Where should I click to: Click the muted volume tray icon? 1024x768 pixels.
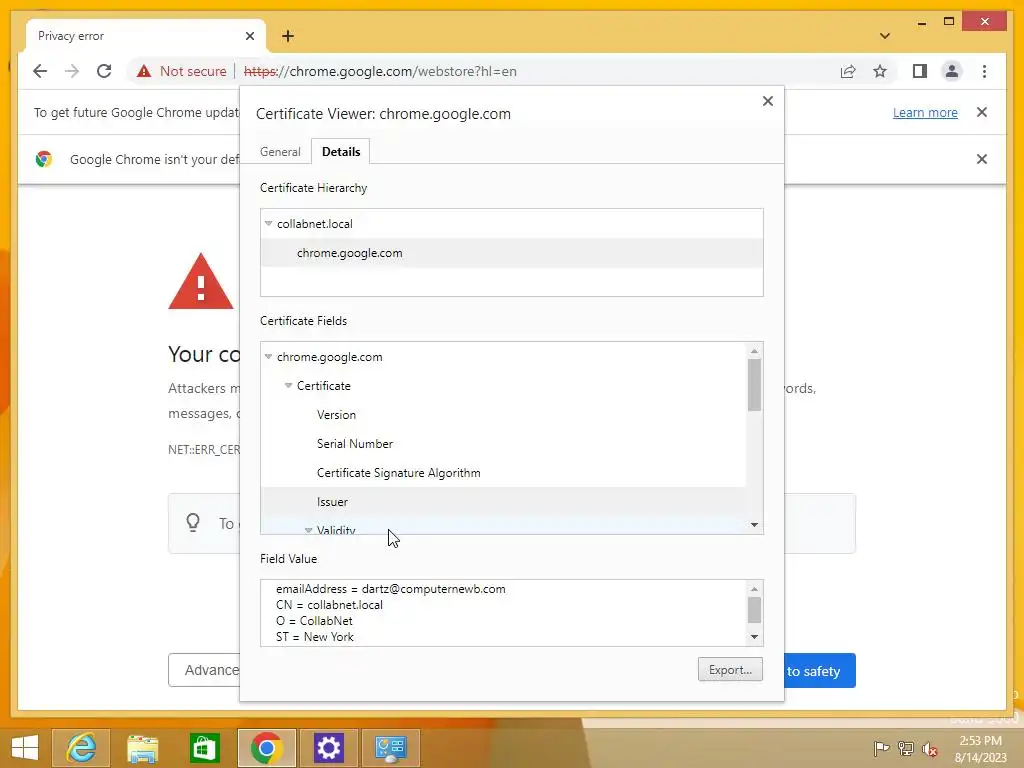coord(930,748)
